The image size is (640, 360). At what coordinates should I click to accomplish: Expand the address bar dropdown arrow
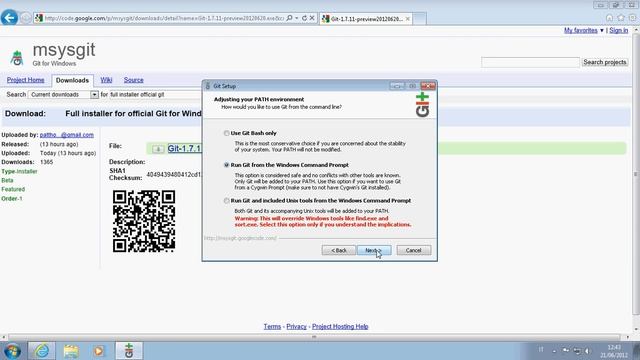click(x=297, y=18)
